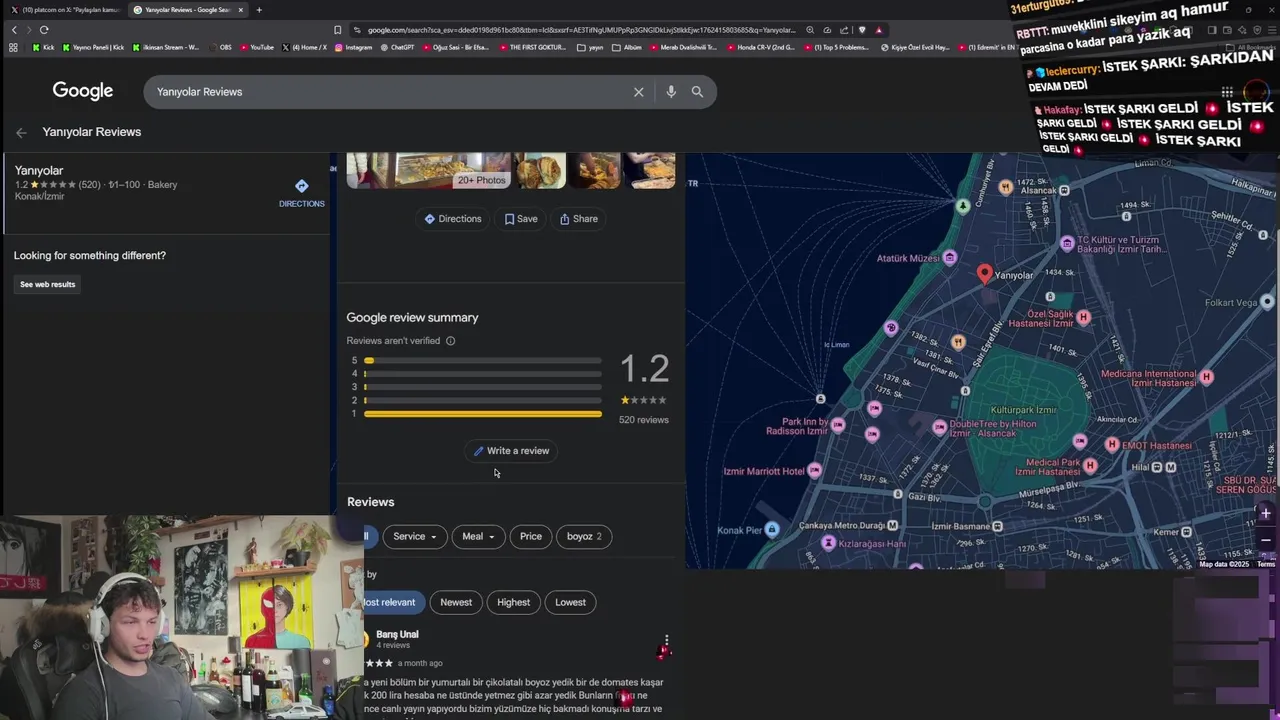1280x720 pixels.
Task: Open the Barış Ünal reviewer profile
Action: [x=397, y=634]
